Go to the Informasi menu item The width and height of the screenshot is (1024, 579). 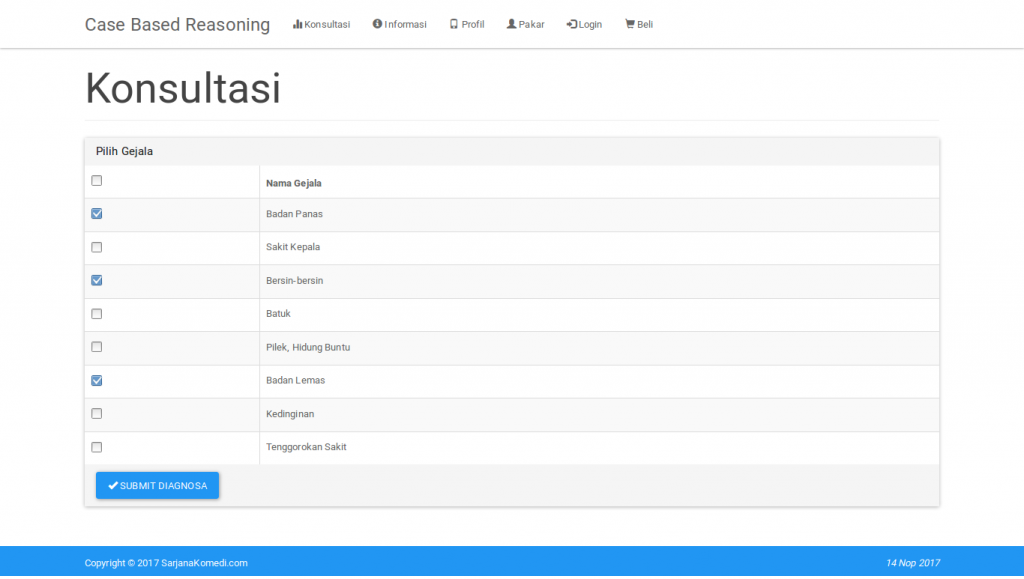click(400, 24)
